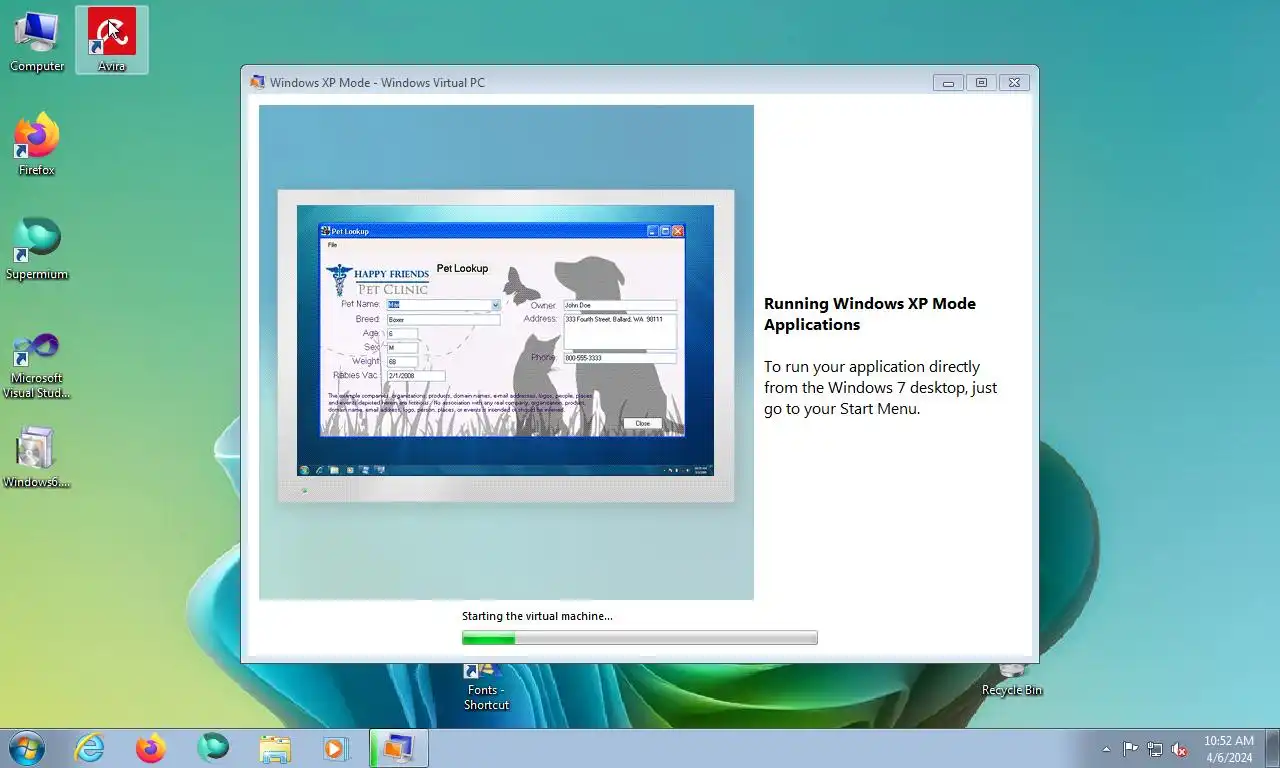This screenshot has height=768, width=1280.
Task: Select the Fonts - Shortcut desktop icon
Action: [486, 687]
